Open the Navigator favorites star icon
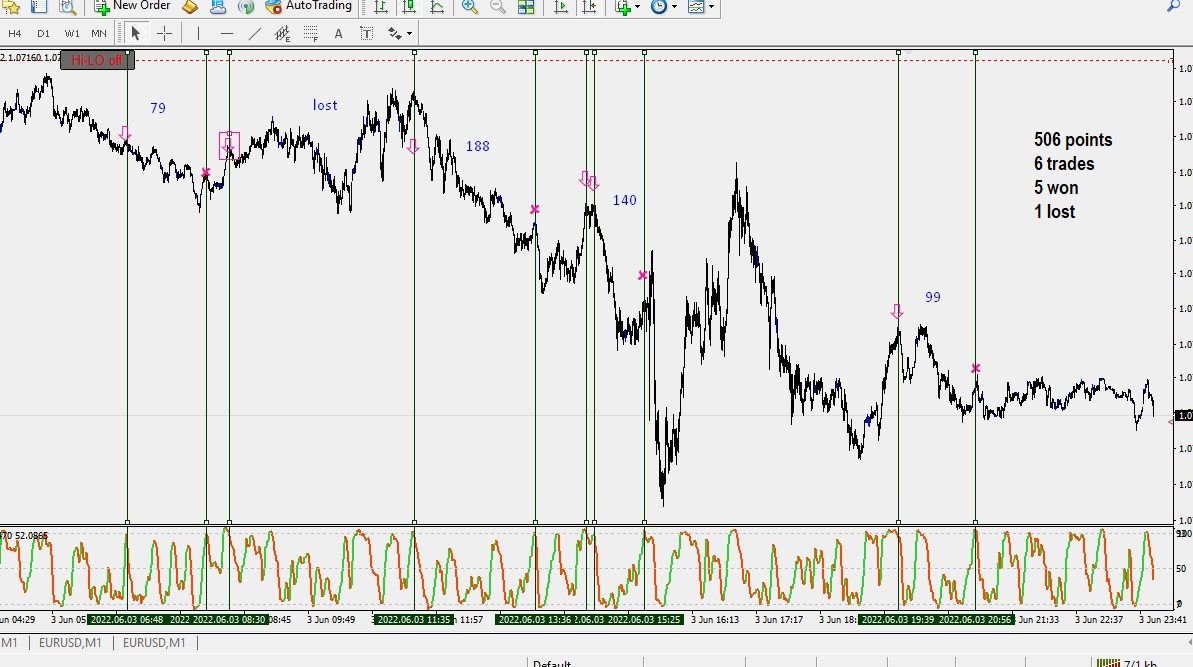This screenshot has height=667, width=1193. (x=11, y=7)
